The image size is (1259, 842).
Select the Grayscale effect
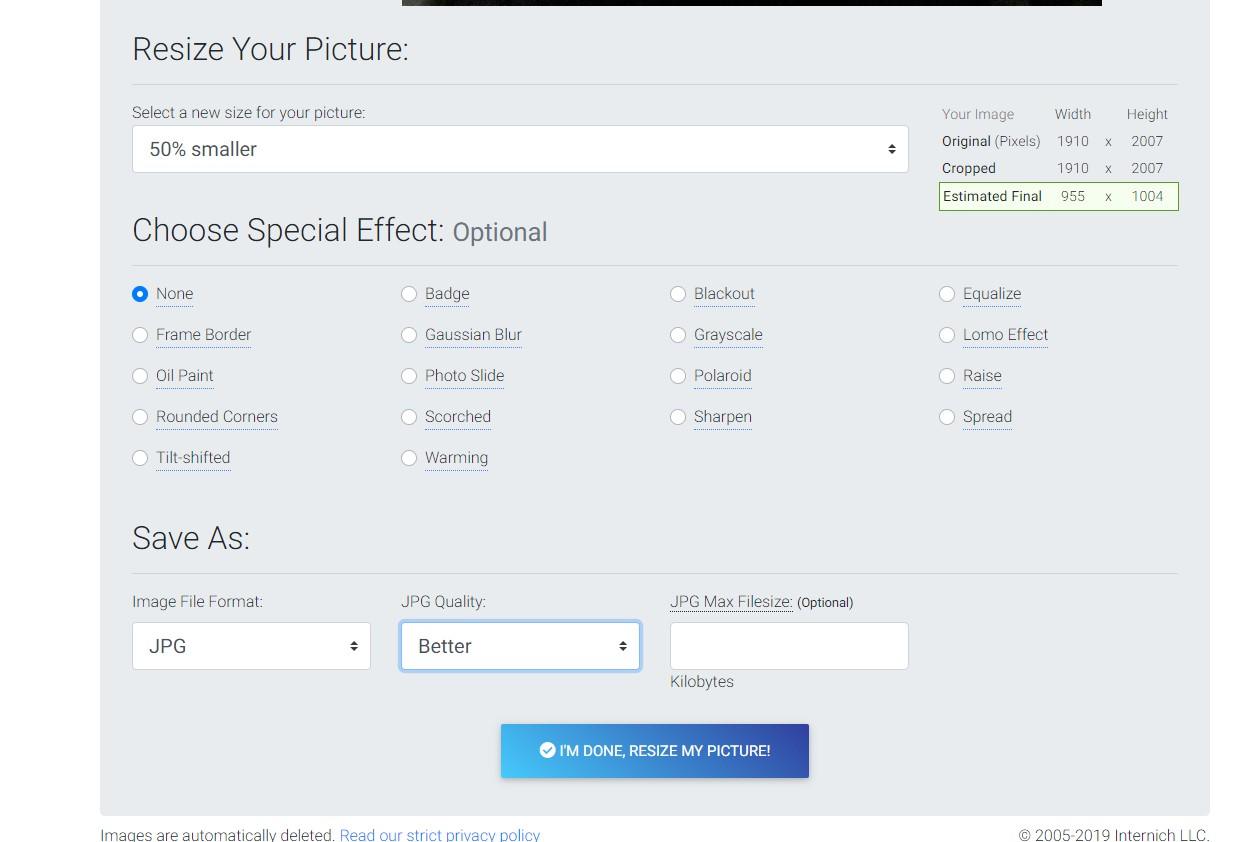(678, 335)
